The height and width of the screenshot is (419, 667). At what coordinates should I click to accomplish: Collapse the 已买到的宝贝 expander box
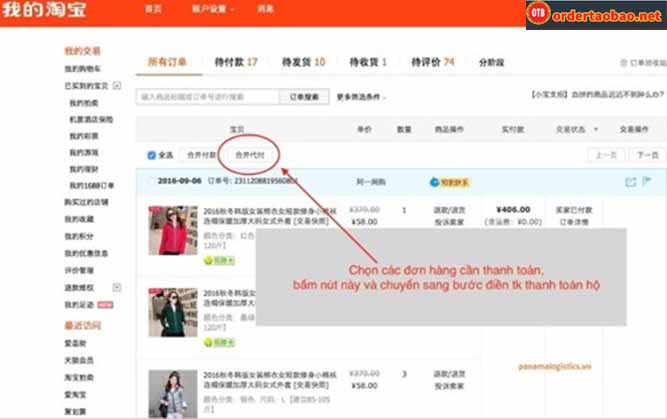pyautogui.click(x=117, y=86)
